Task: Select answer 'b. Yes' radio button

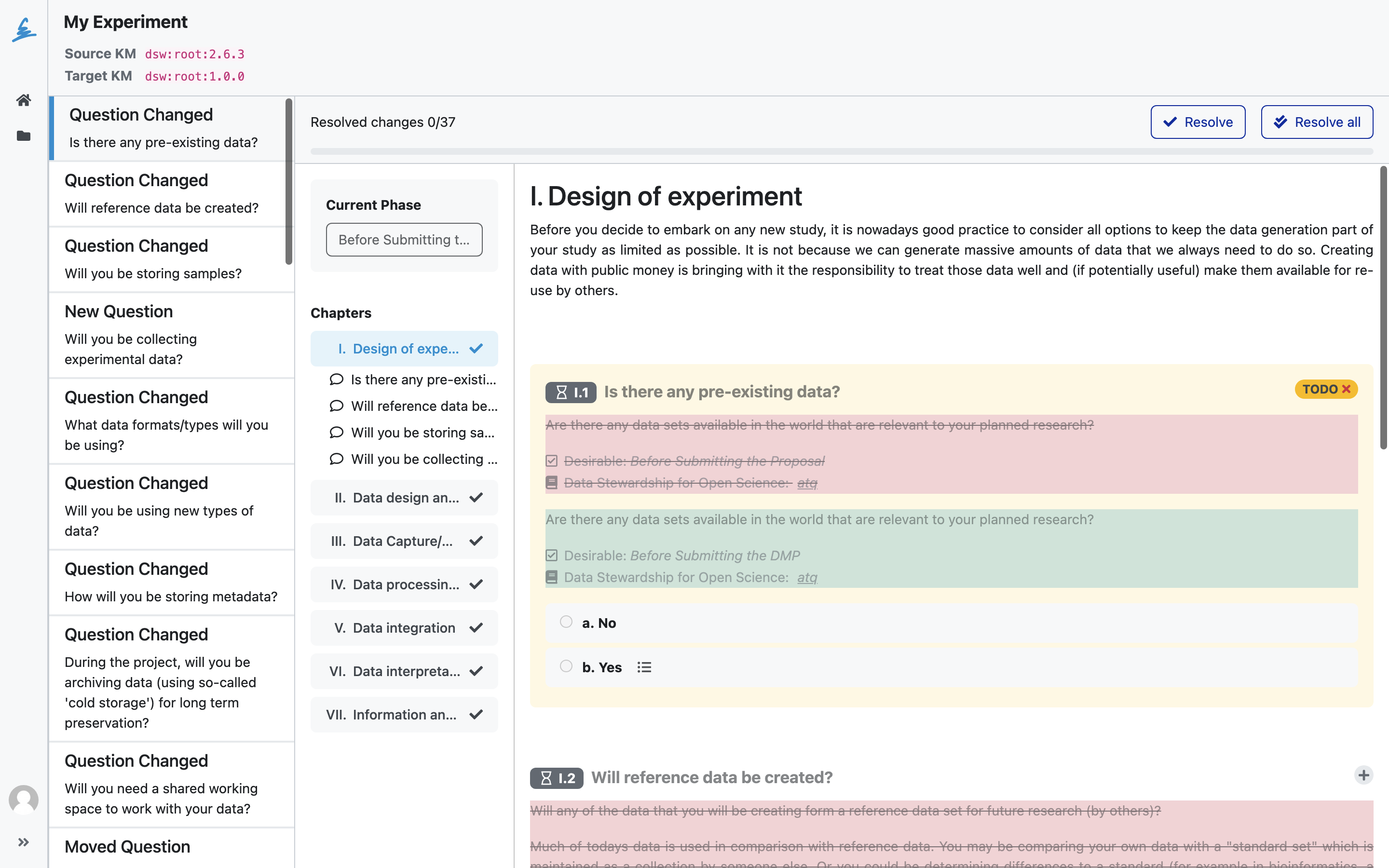Action: click(566, 666)
